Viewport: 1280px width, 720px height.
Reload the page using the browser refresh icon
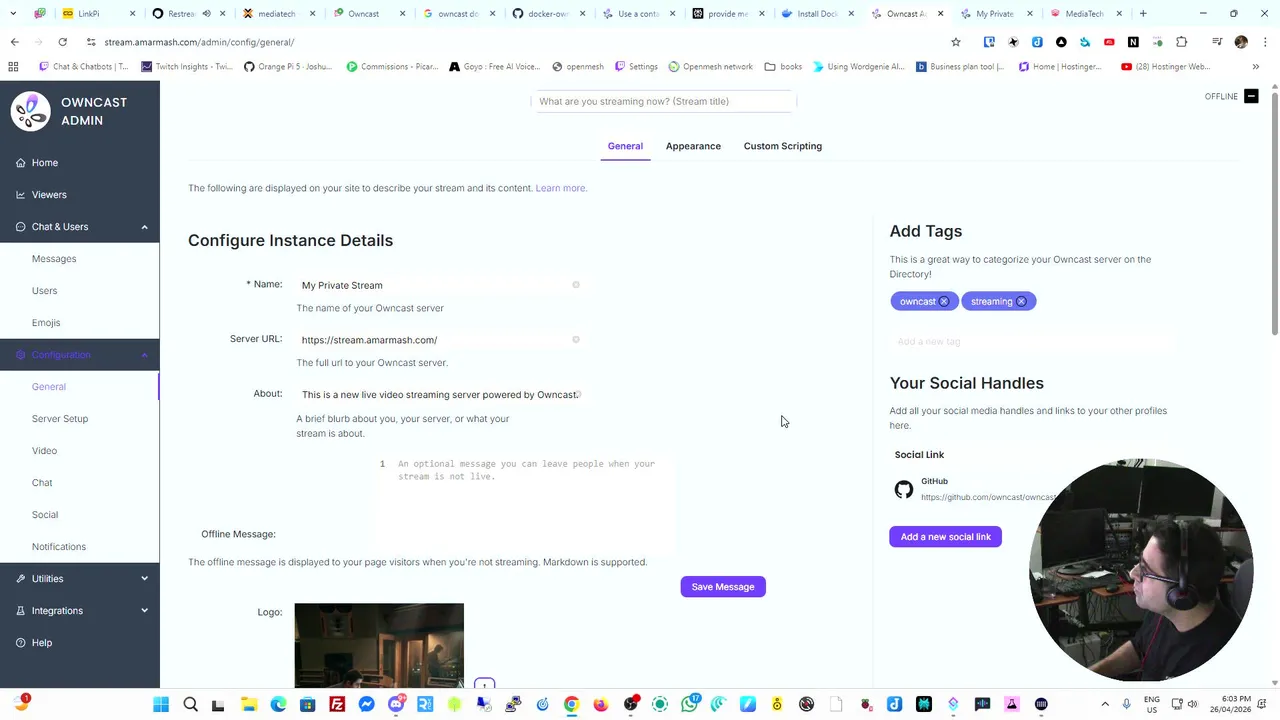62,42
